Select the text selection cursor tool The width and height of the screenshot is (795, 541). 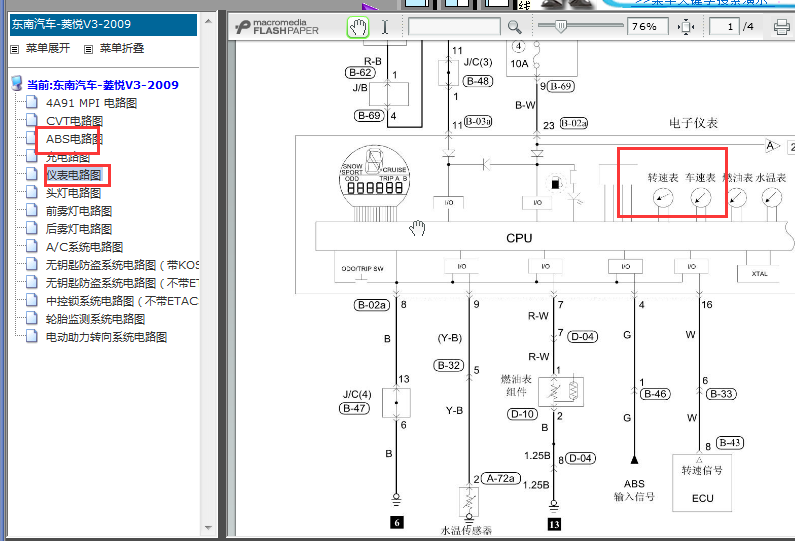click(x=385, y=27)
